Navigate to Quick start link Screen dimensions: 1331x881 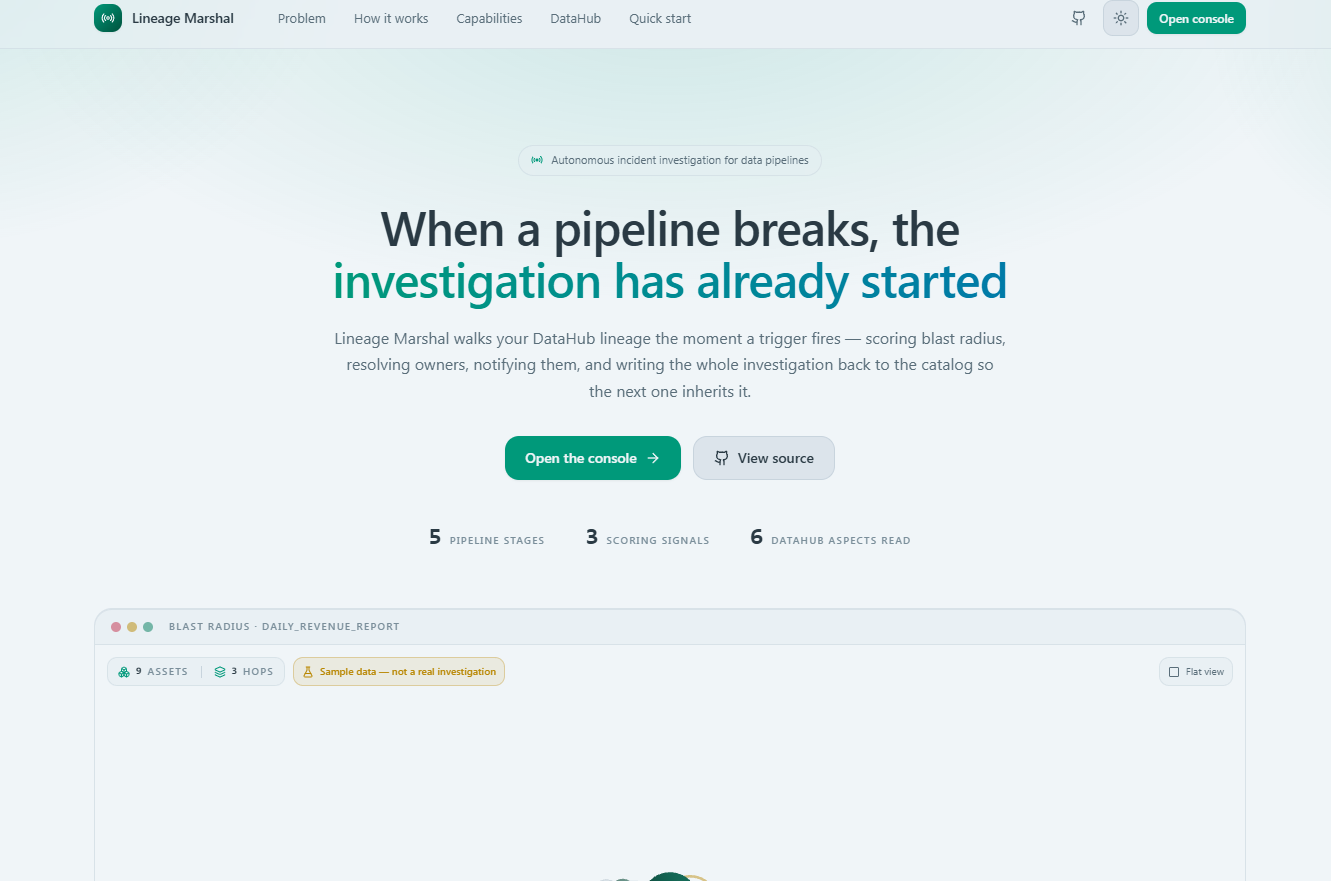click(x=660, y=18)
